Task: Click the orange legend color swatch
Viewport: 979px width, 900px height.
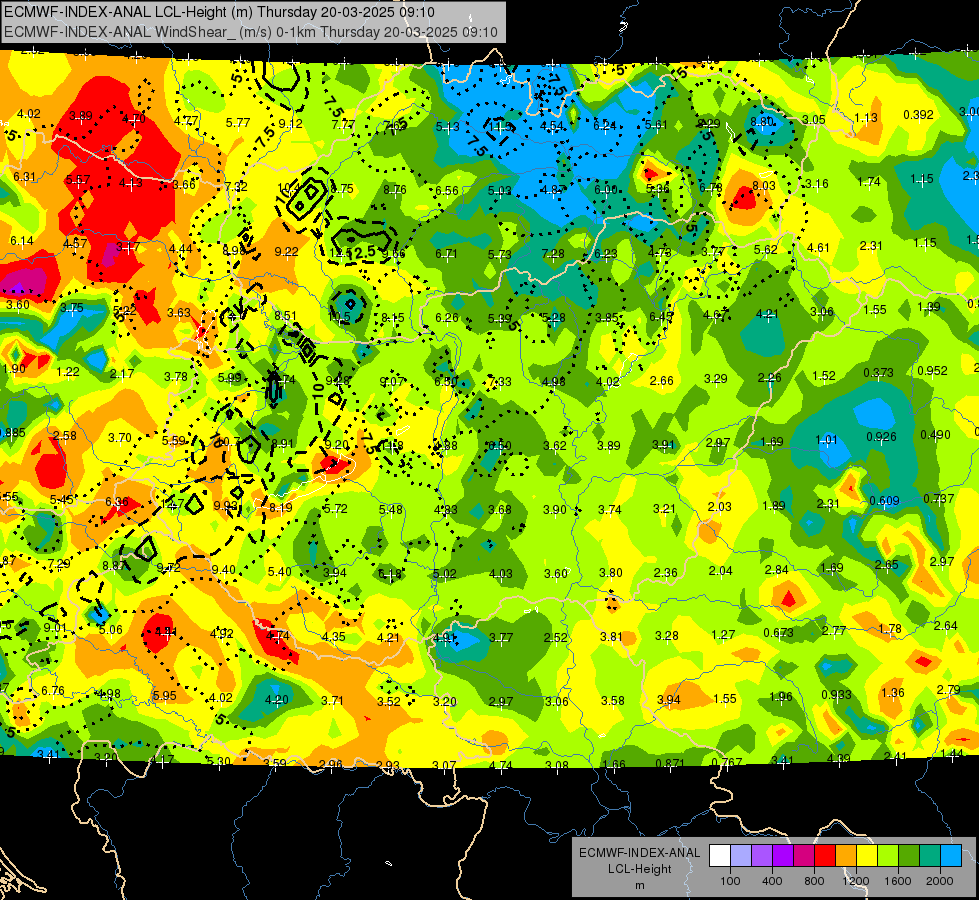Action: point(846,856)
